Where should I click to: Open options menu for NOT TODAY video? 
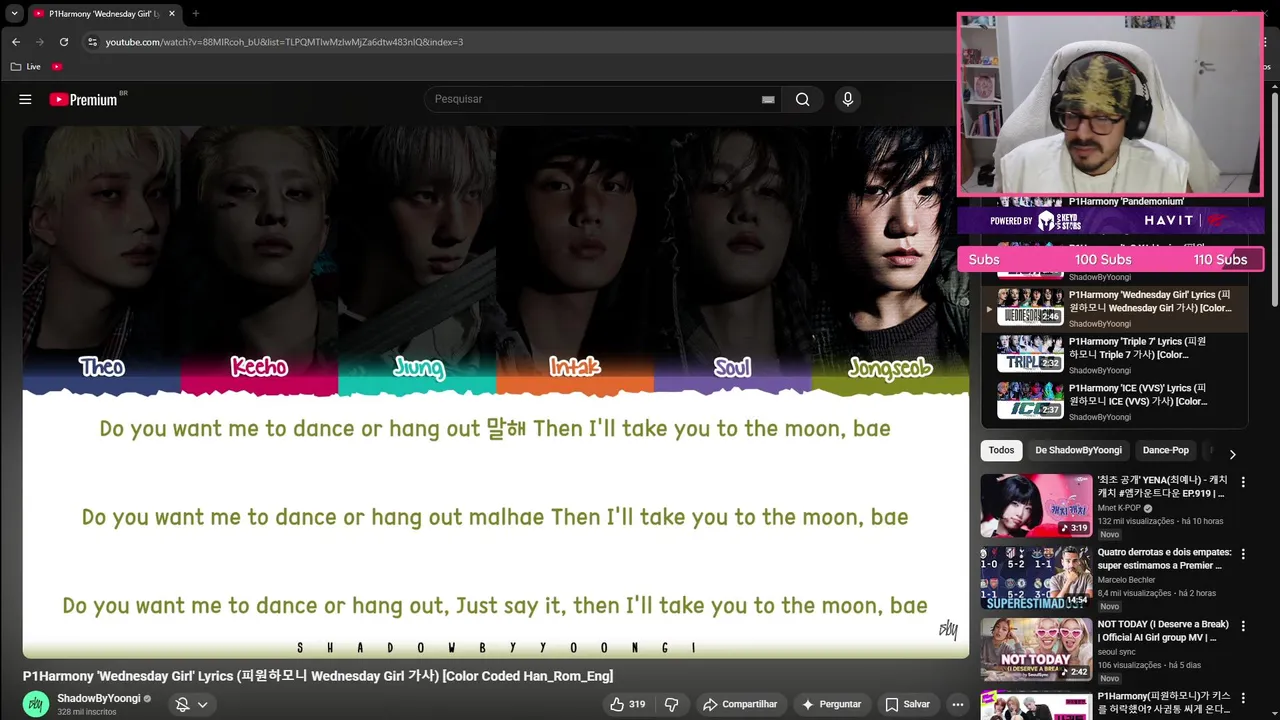(x=1244, y=626)
